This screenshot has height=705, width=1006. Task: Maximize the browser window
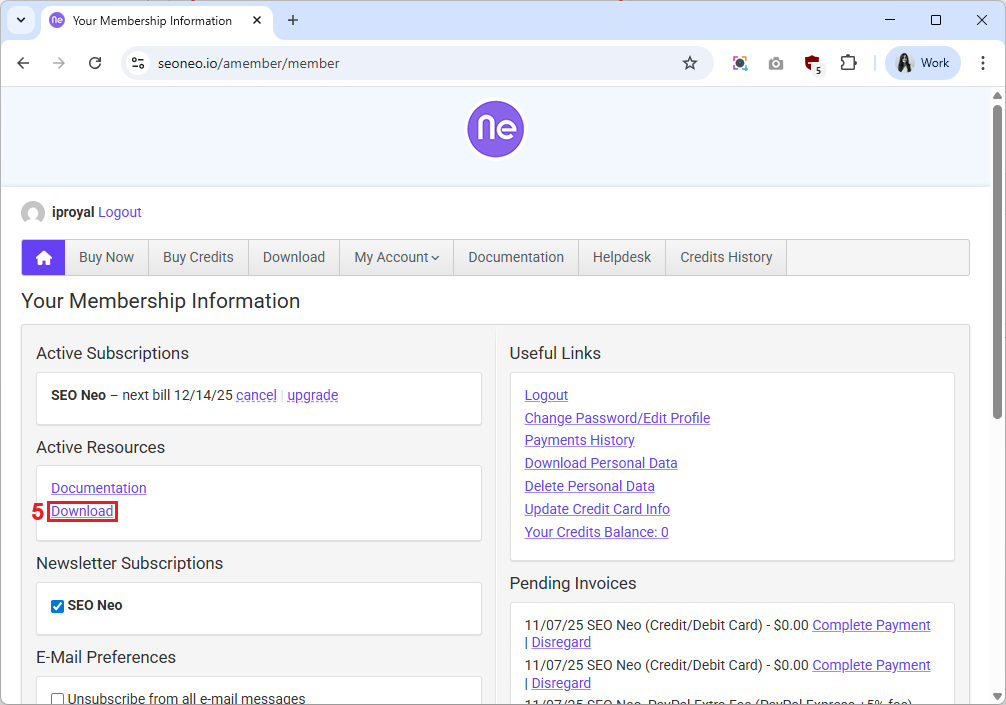click(x=936, y=21)
